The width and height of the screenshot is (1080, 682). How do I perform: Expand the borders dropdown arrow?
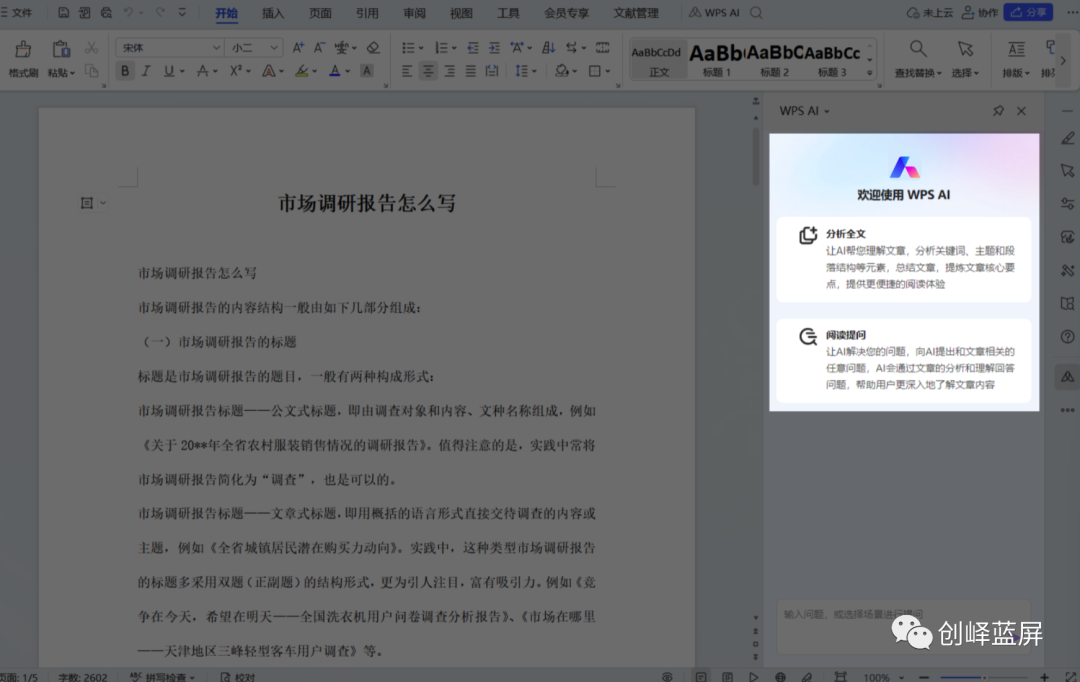tap(608, 71)
